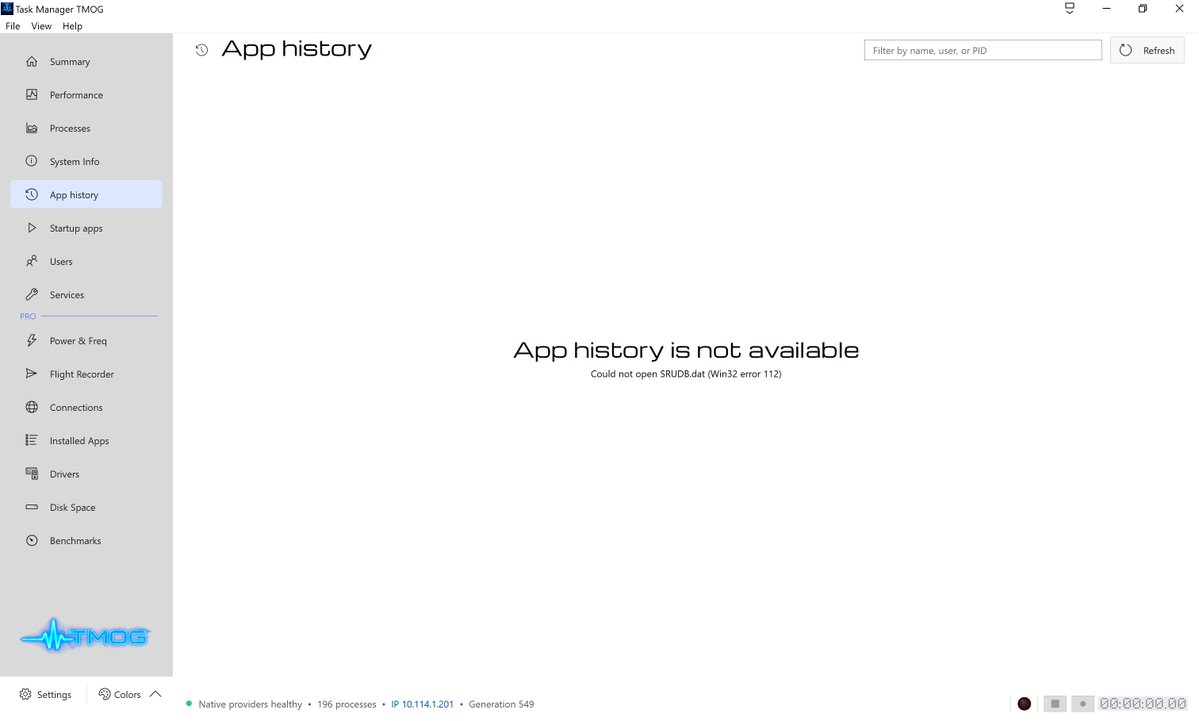Open the Help menu

(72, 26)
